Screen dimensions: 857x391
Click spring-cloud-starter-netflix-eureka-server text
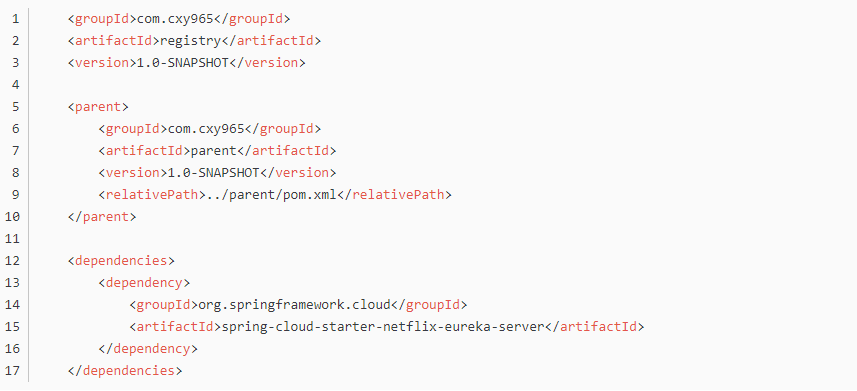[383, 326]
